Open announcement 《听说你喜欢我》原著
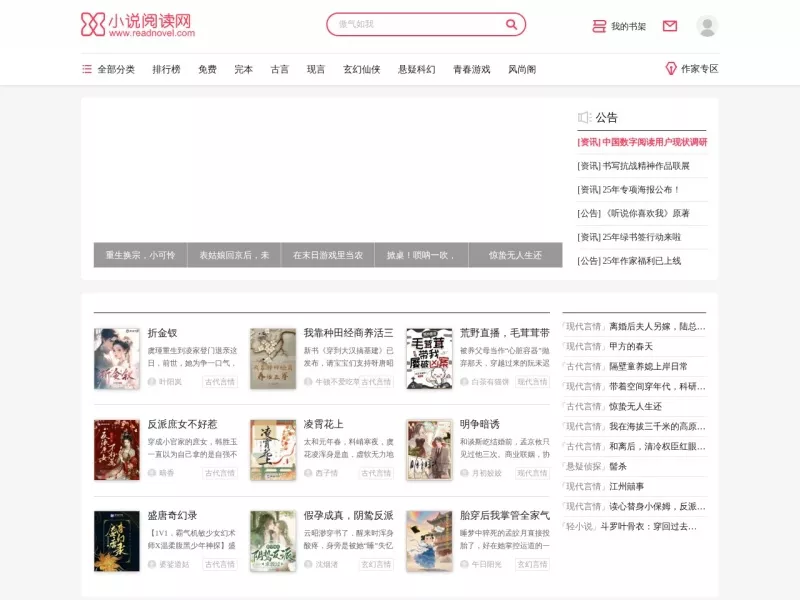Image resolution: width=800 pixels, height=600 pixels. [x=647, y=213]
